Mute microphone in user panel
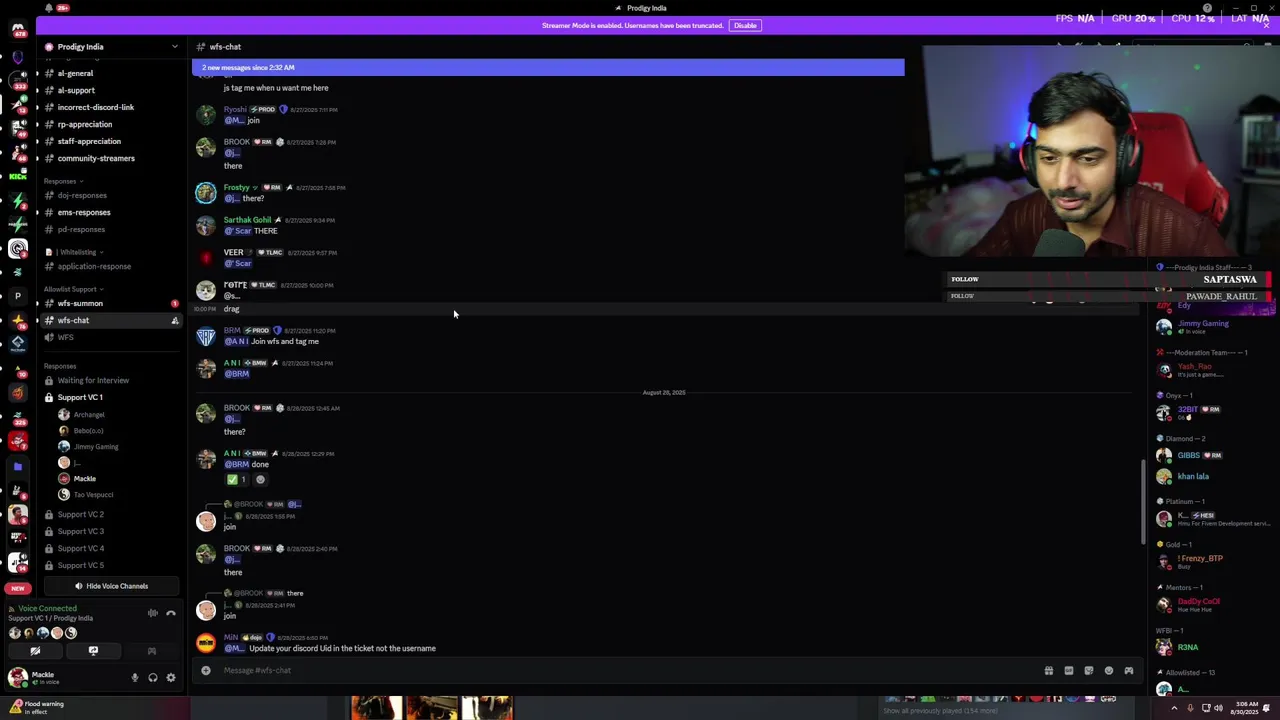The height and width of the screenshot is (720, 1280). [x=135, y=678]
